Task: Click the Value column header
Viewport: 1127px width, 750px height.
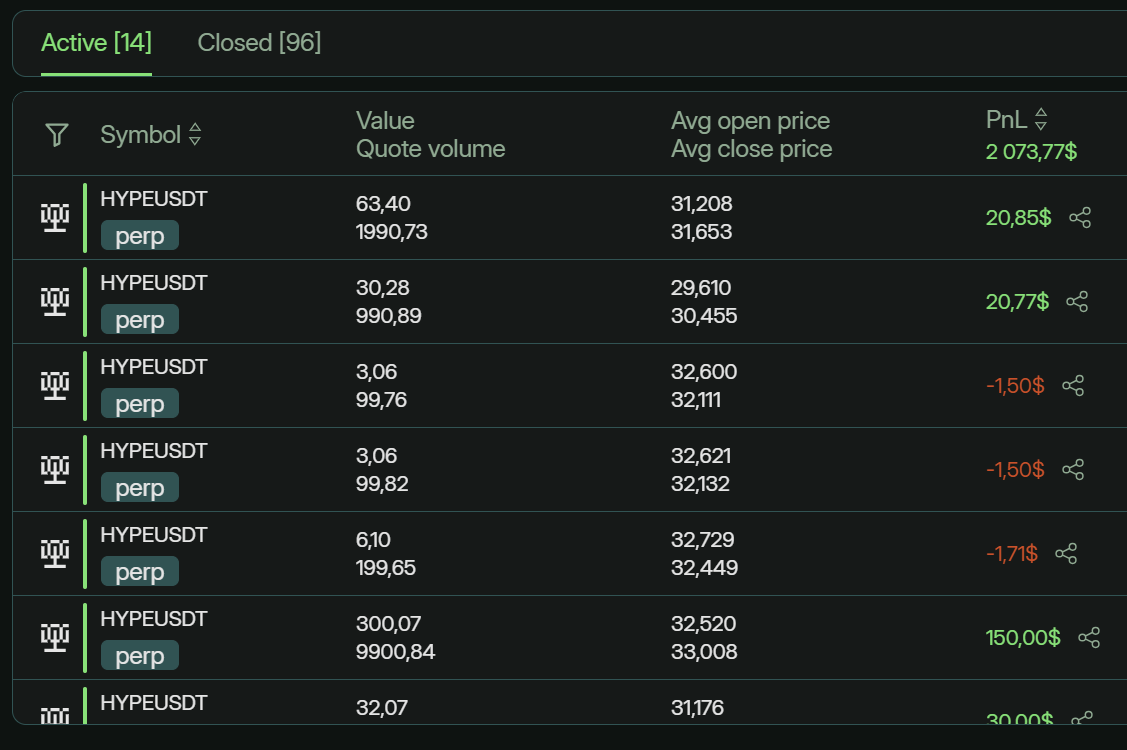Action: pos(385,121)
